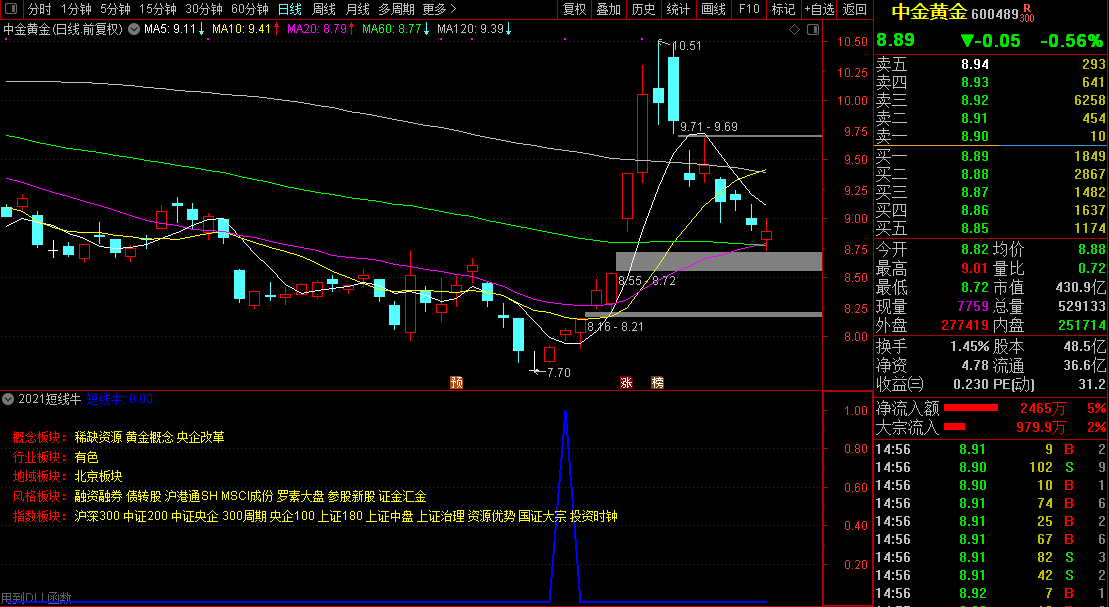Click the 8.16 - 8.21 gap label
The width and height of the screenshot is (1109, 607).
(x=615, y=327)
